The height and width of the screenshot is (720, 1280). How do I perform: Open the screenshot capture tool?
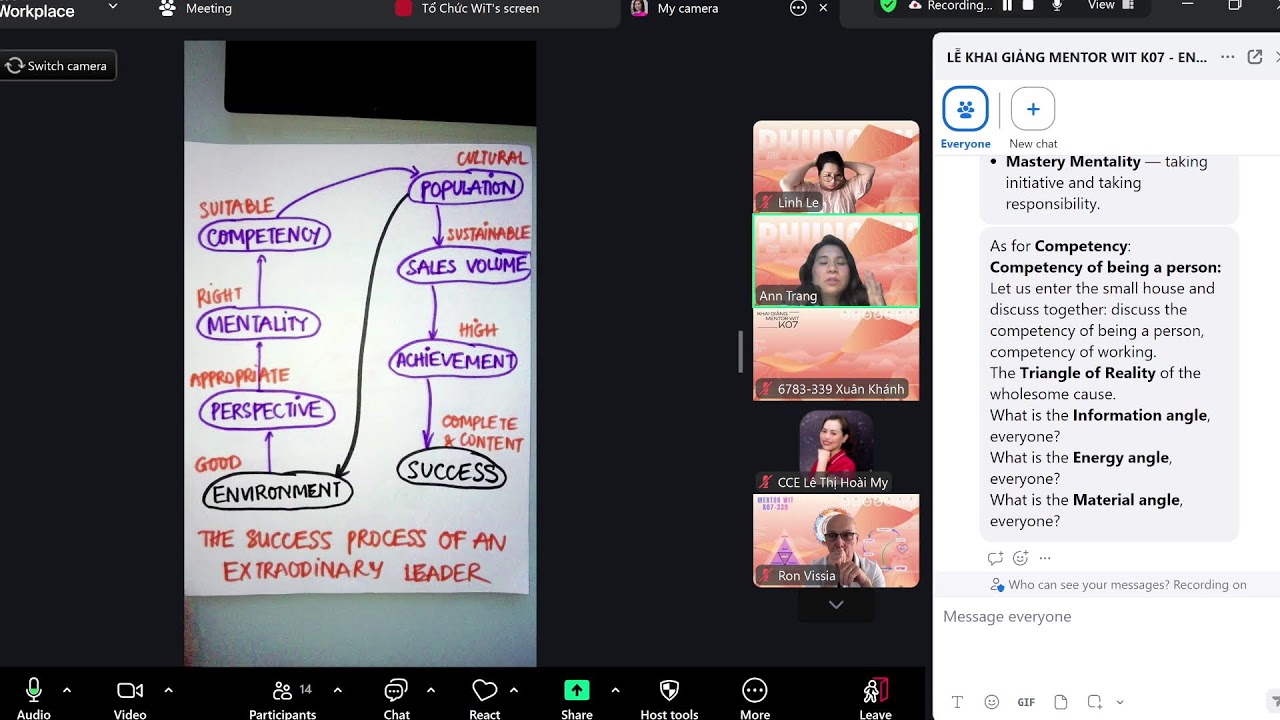[x=1095, y=702]
